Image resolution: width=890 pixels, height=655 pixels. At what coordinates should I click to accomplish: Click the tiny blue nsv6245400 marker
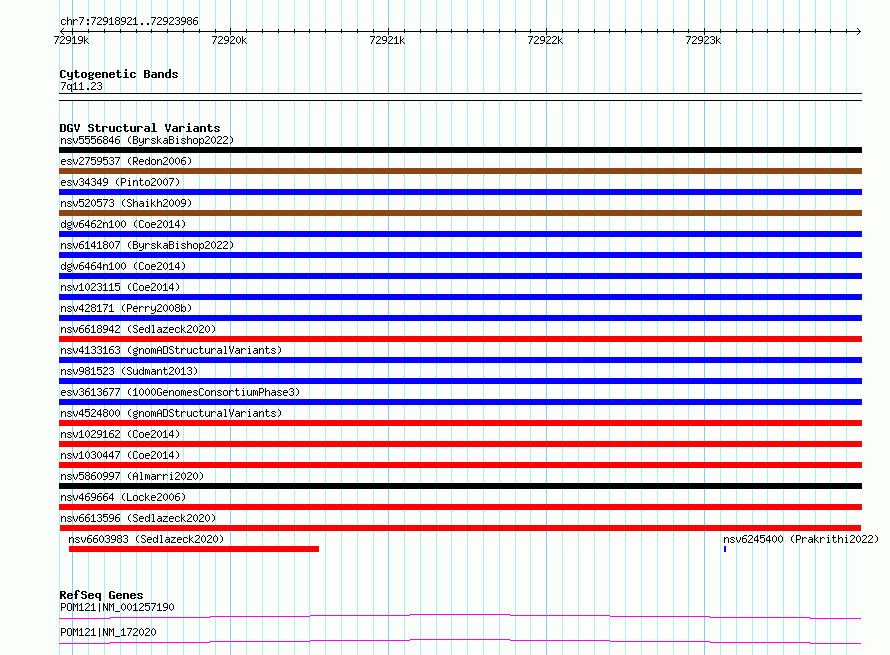pos(725,549)
